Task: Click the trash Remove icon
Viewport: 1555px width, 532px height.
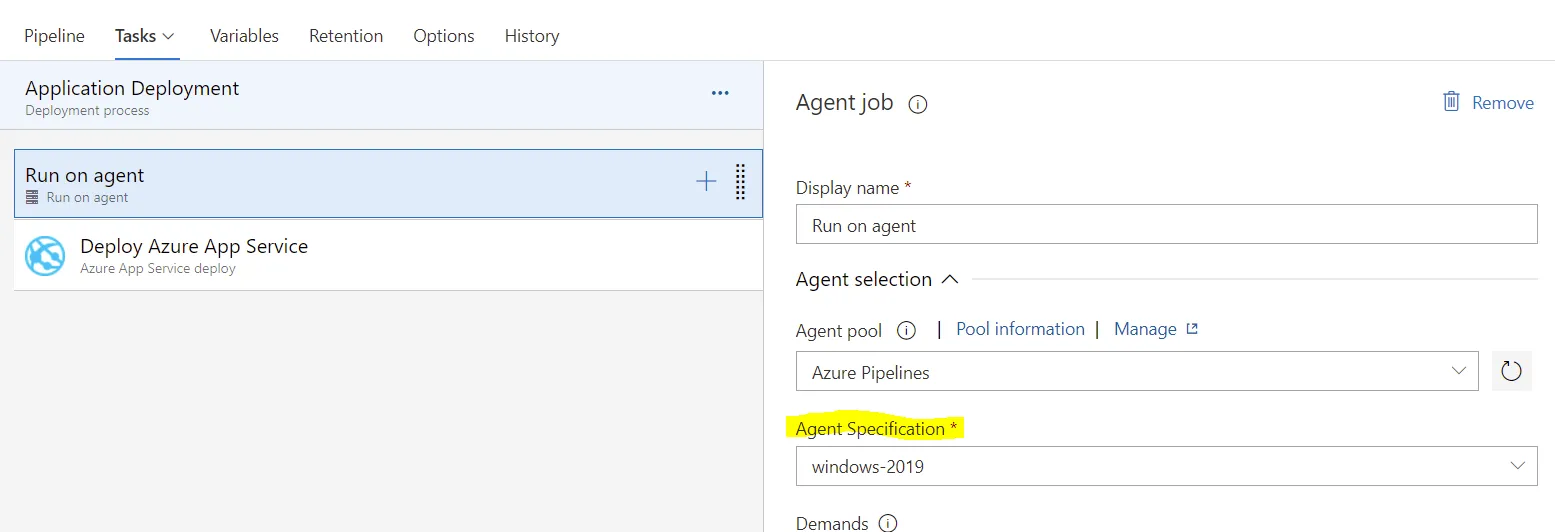Action: (x=1451, y=102)
